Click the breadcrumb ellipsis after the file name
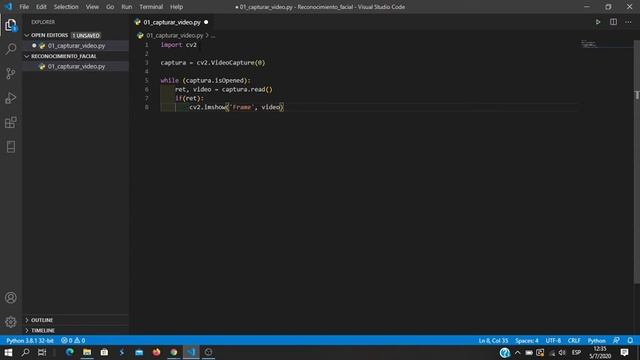The image size is (640, 360). [213, 36]
